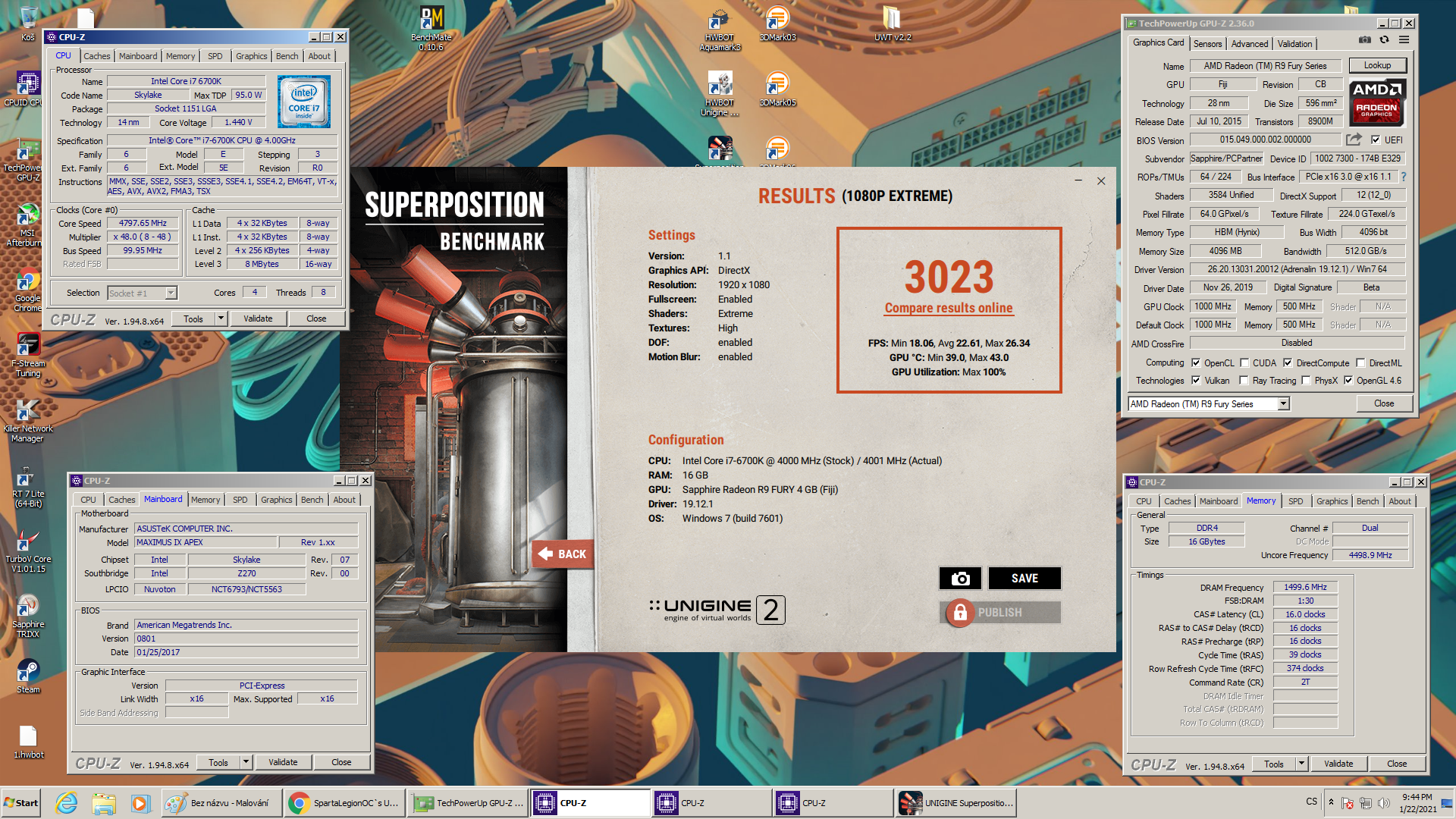Click Close button in GPU-Z
The image size is (1456, 819).
pyautogui.click(x=1384, y=403)
